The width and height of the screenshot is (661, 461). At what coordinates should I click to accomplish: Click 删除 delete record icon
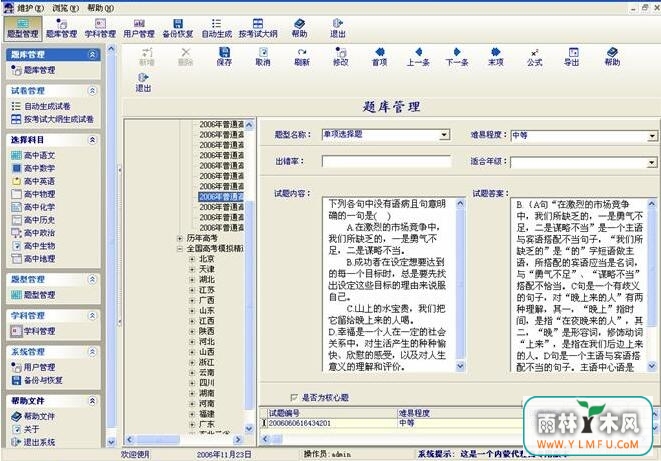click(185, 57)
